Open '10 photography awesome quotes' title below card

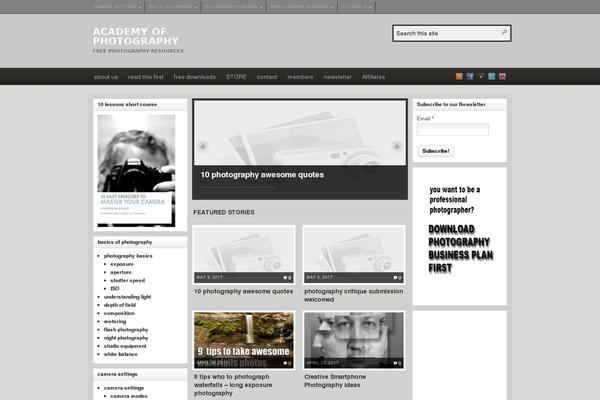click(243, 291)
